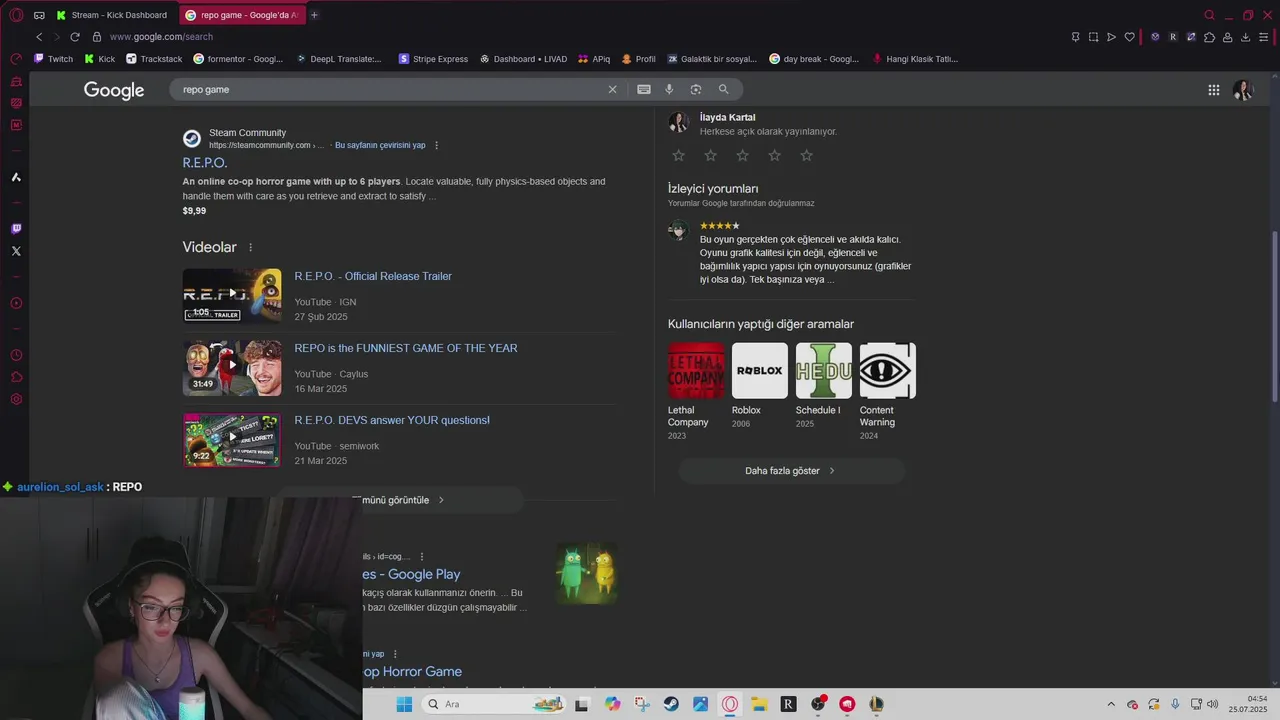Open the Google apps grid
This screenshot has height=720, width=1280.
pos(1213,90)
